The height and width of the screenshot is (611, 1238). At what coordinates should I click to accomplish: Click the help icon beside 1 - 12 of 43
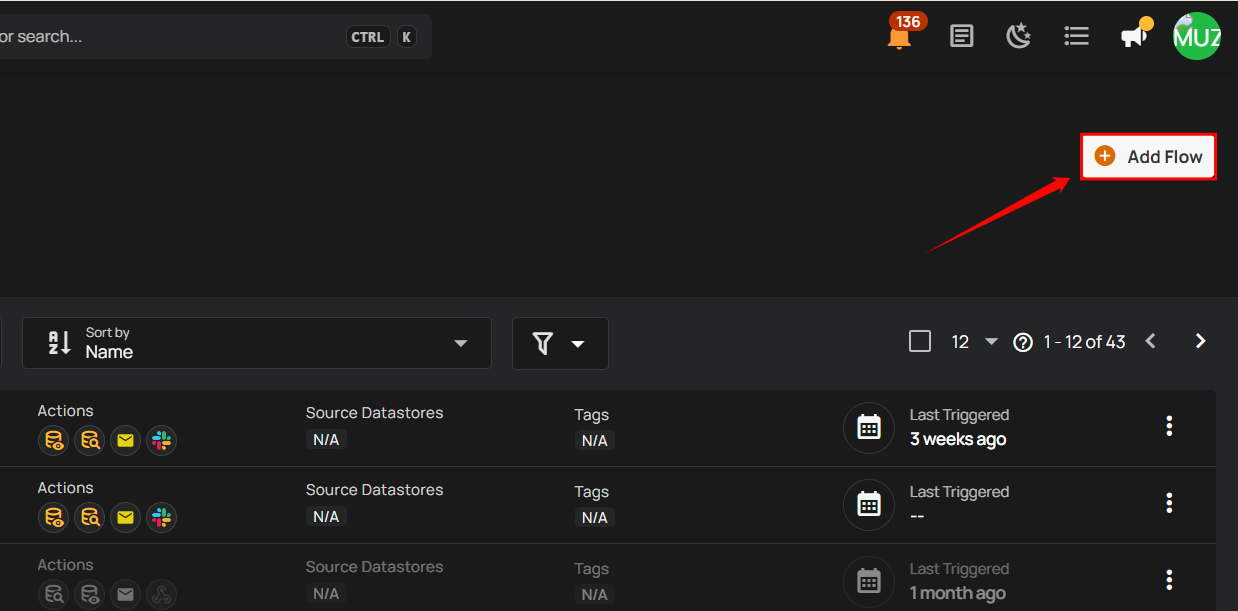[1022, 342]
